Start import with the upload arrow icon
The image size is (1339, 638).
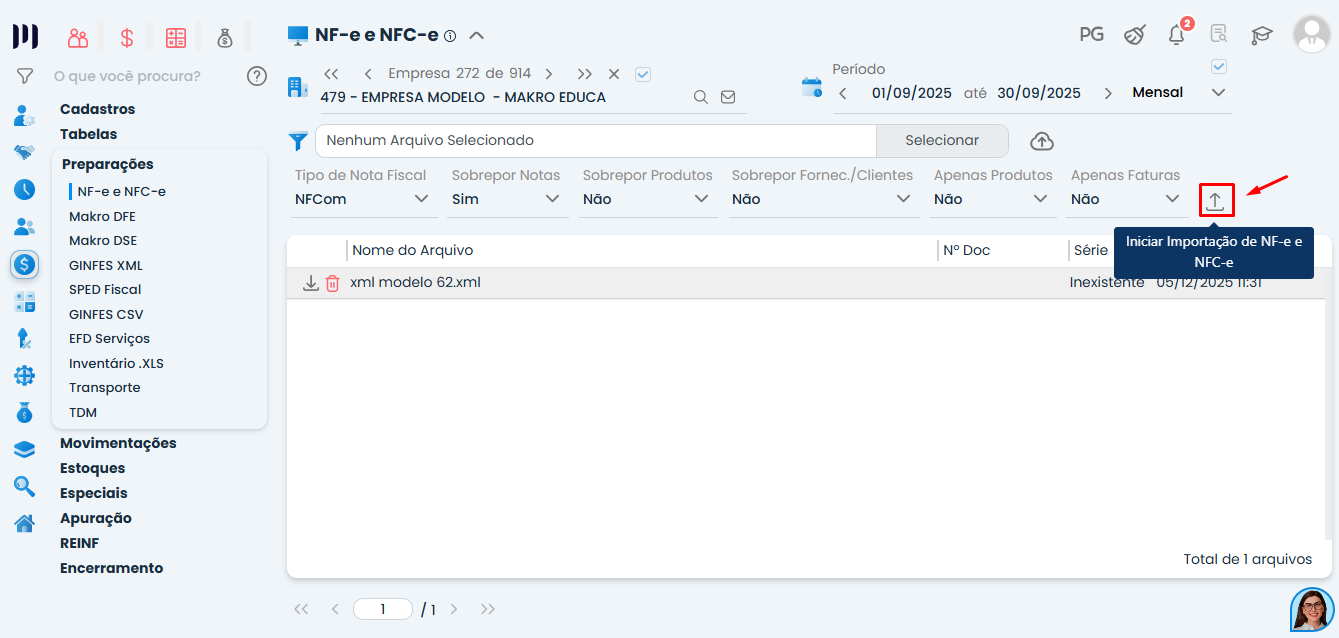pos(1215,200)
